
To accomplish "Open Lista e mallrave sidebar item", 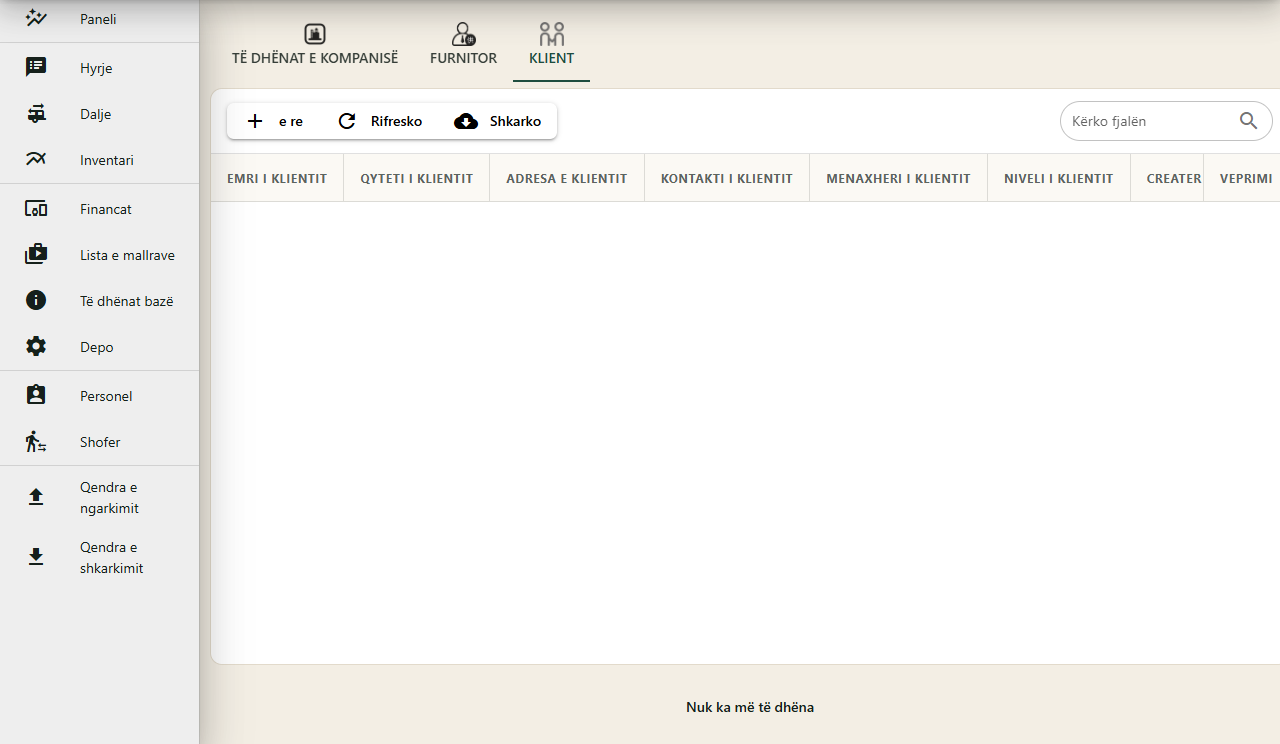I will click(99, 255).
